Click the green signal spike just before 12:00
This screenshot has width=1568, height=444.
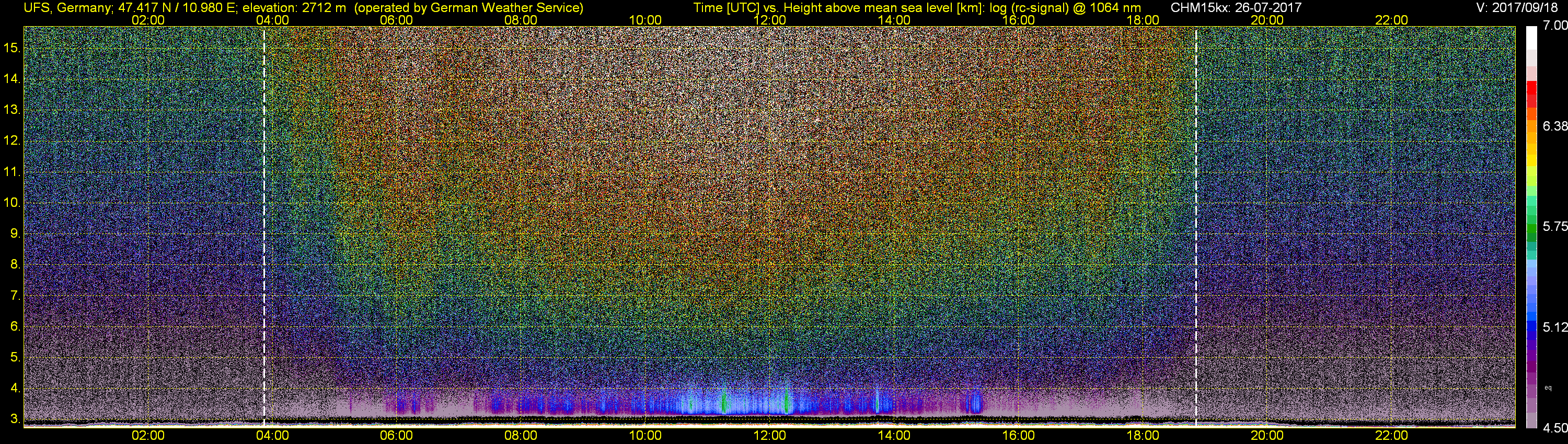[724, 400]
